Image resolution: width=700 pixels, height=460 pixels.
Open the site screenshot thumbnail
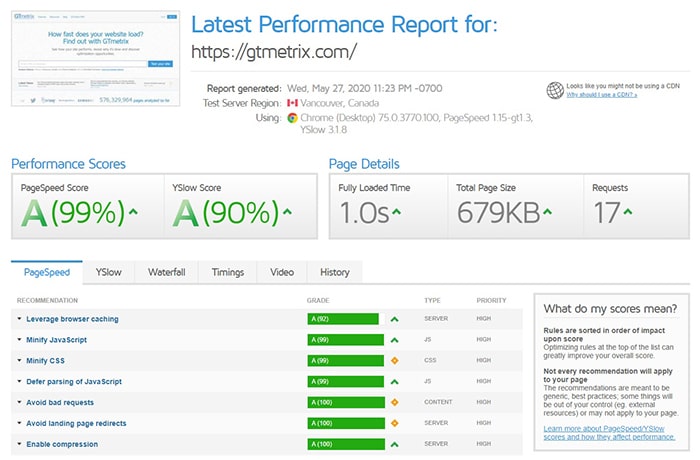coord(96,59)
